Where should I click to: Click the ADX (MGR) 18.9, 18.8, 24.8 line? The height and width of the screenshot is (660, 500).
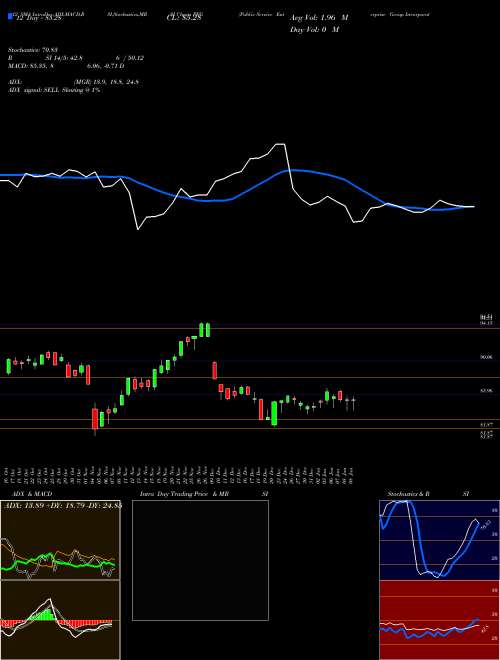[73, 82]
